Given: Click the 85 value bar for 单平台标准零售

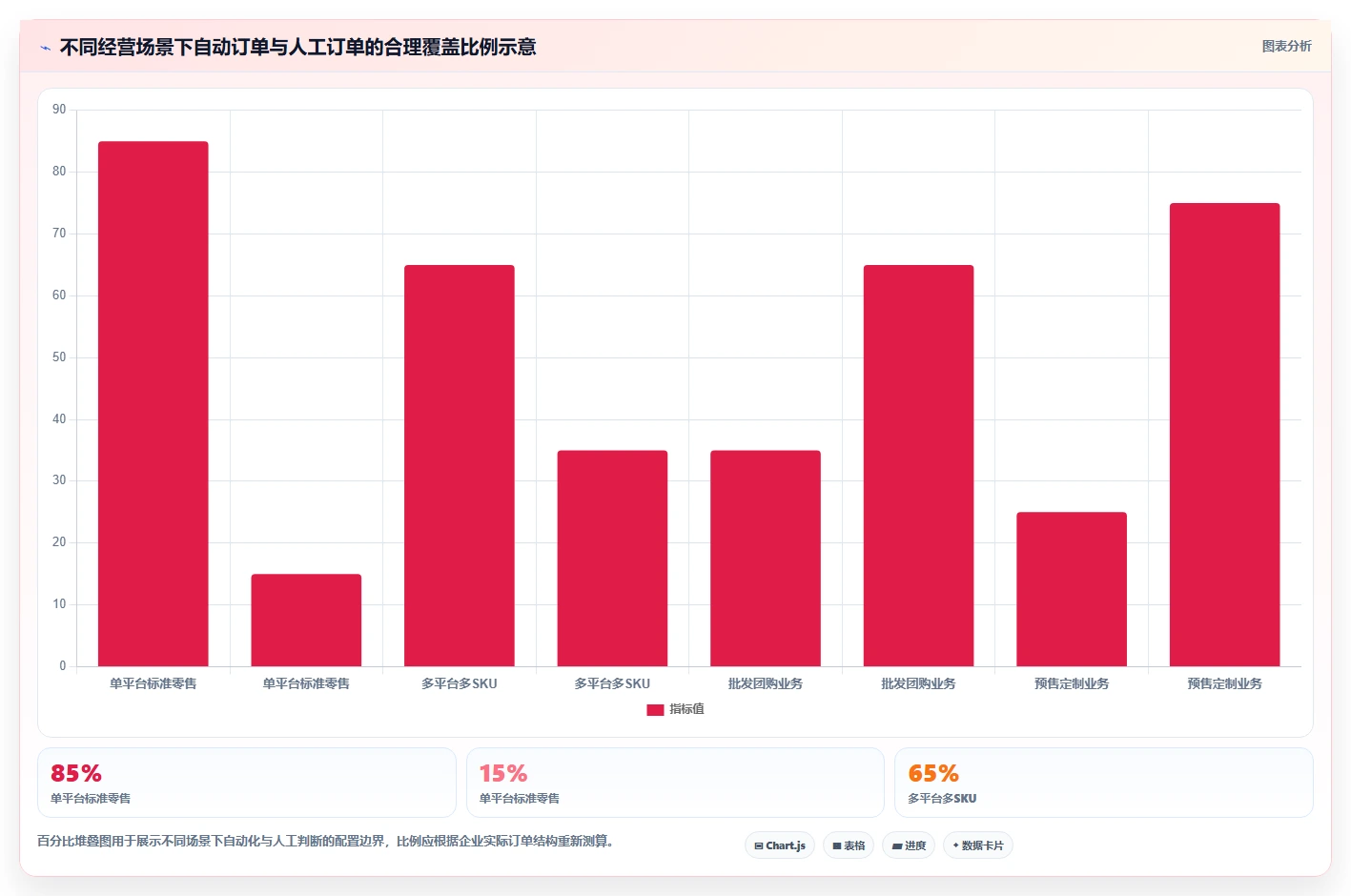Looking at the screenshot, I should point(154,404).
